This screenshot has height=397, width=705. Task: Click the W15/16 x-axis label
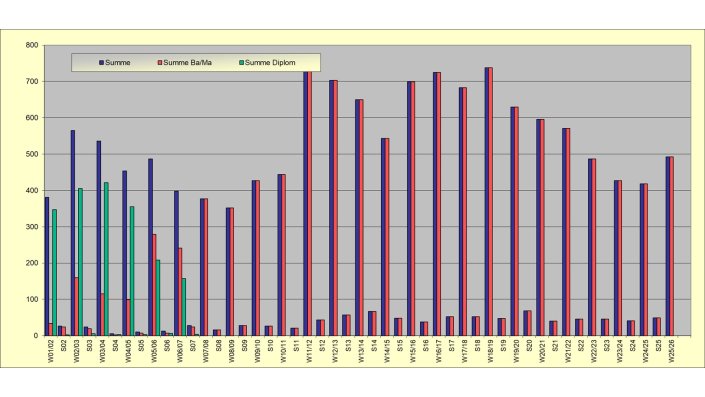click(x=413, y=351)
